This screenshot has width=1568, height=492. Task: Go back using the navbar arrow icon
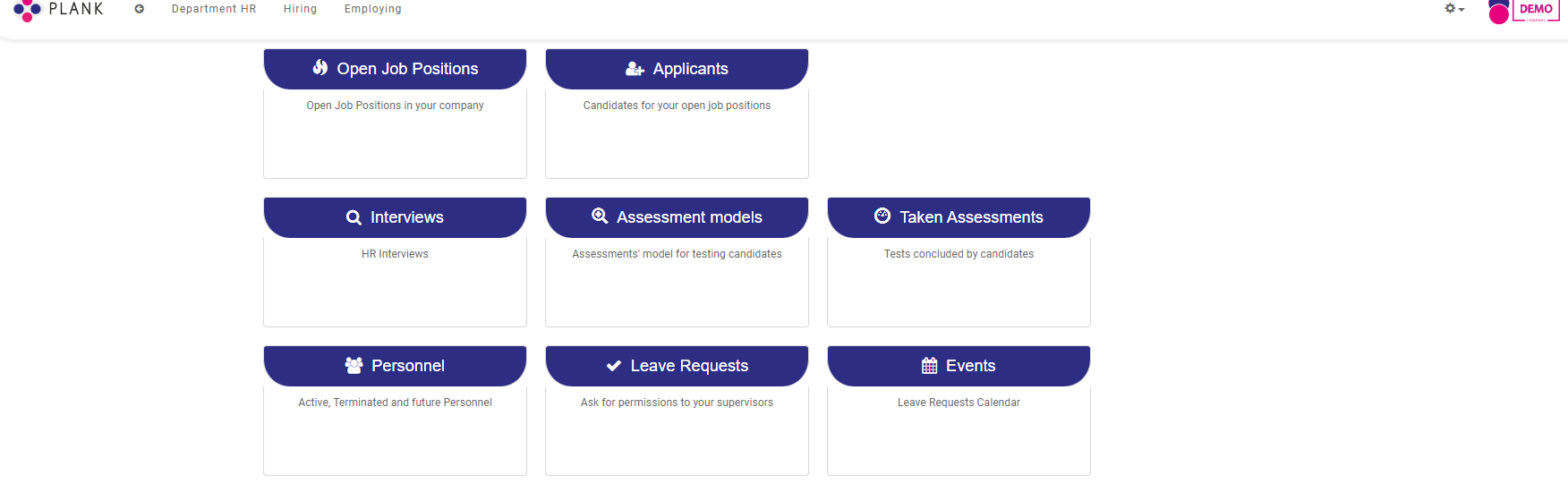click(140, 9)
